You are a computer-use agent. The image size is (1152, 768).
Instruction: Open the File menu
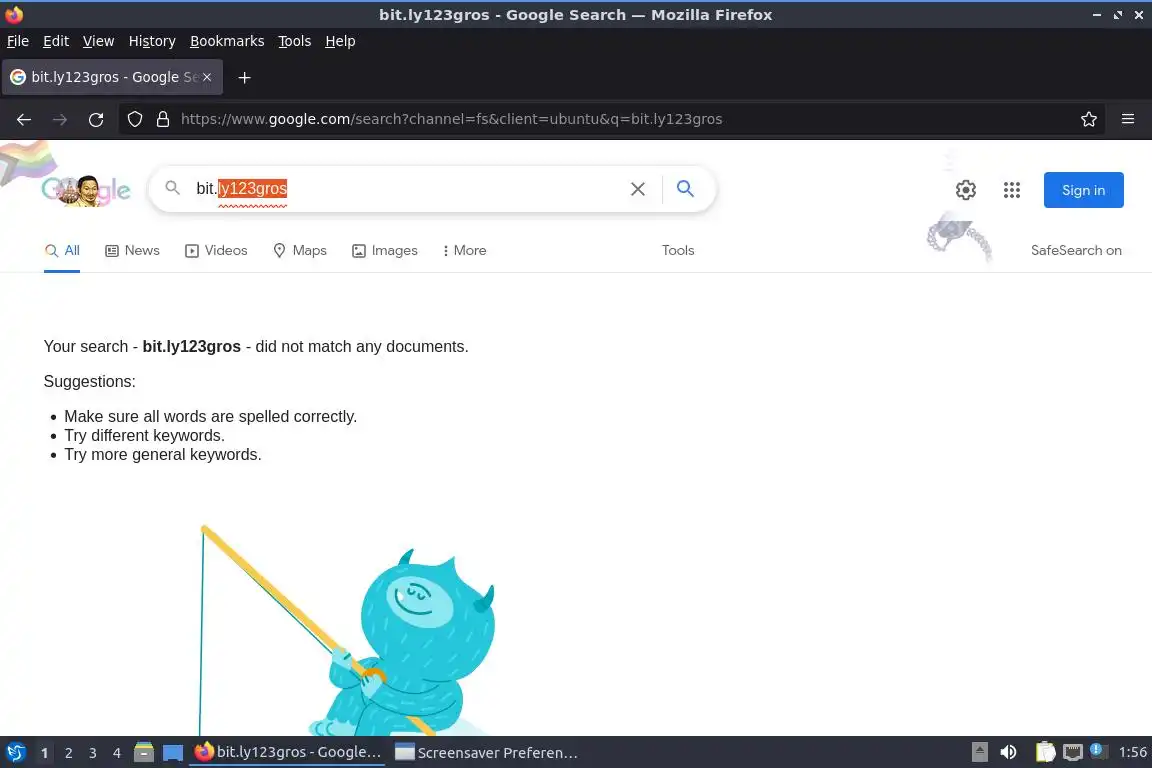point(18,41)
